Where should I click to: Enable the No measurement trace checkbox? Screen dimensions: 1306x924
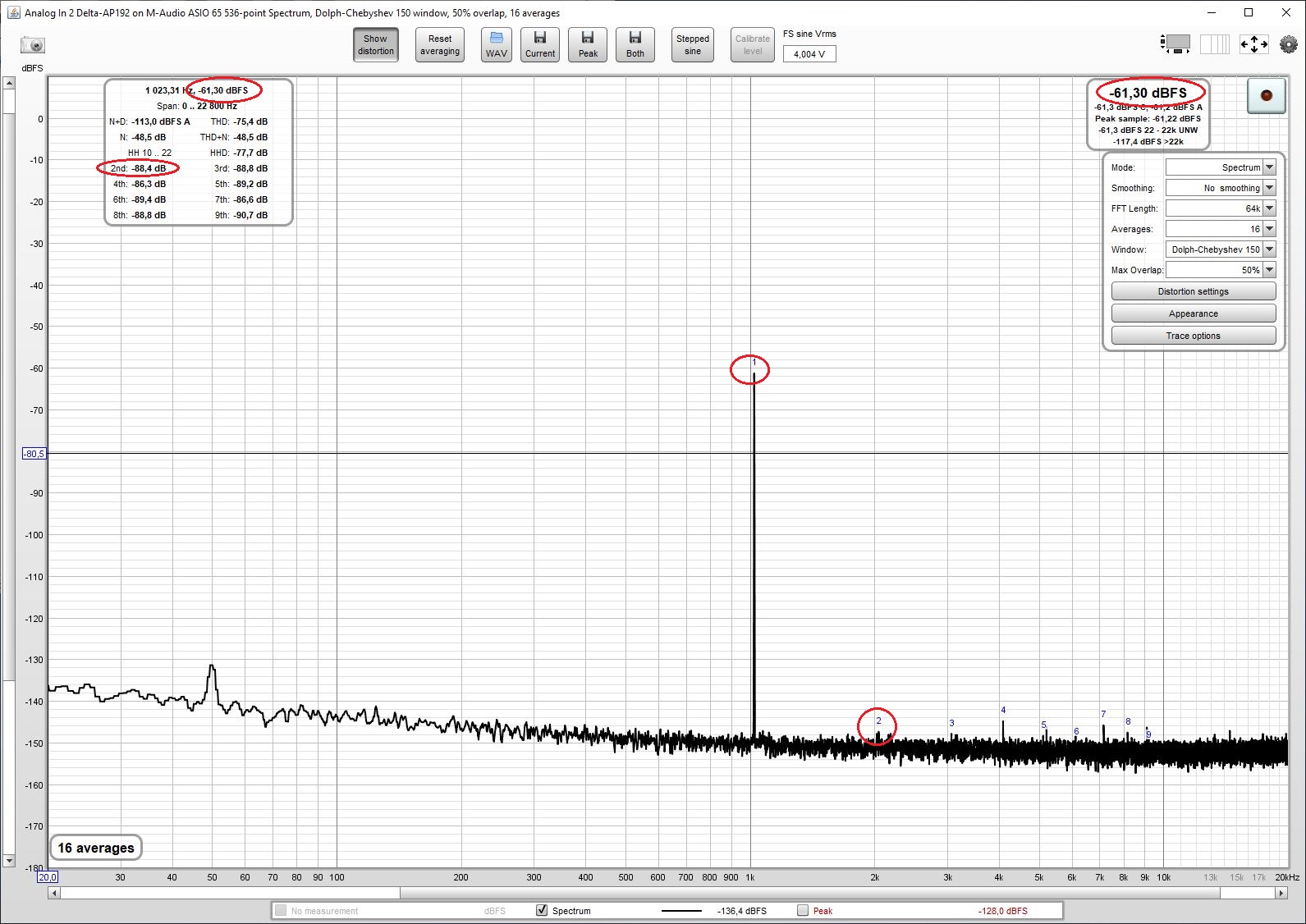(x=281, y=910)
